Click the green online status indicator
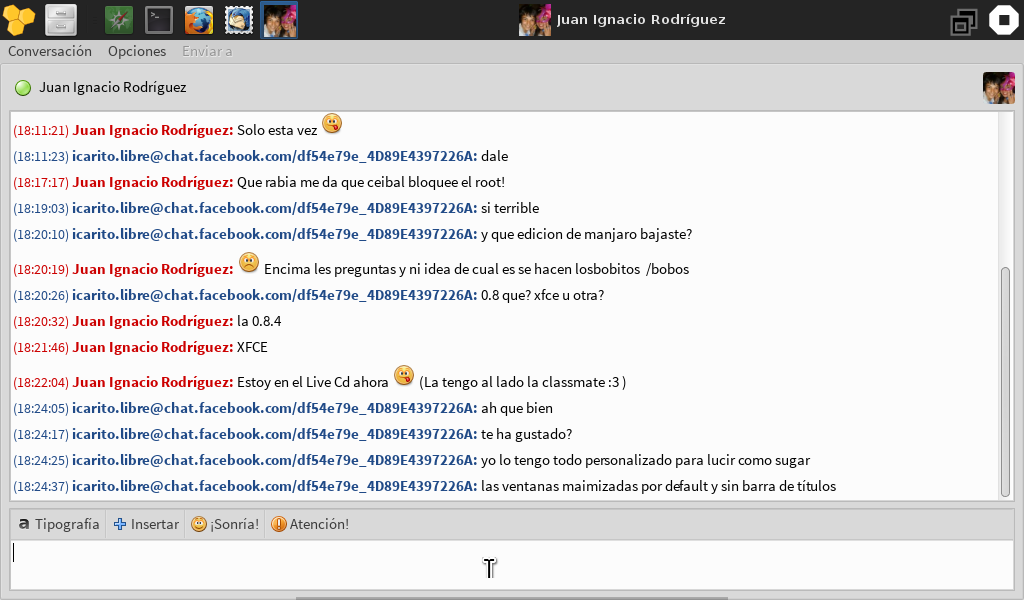 (23, 88)
